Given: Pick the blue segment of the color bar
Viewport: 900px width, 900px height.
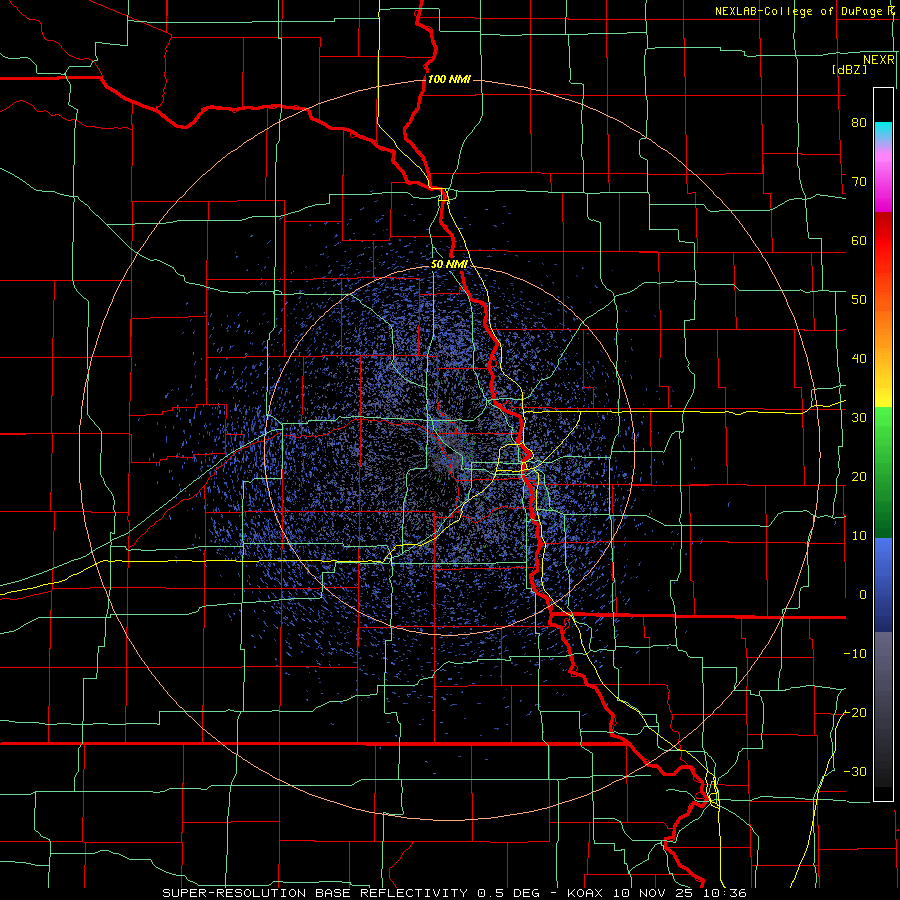Looking at the screenshot, I should pos(883,585).
